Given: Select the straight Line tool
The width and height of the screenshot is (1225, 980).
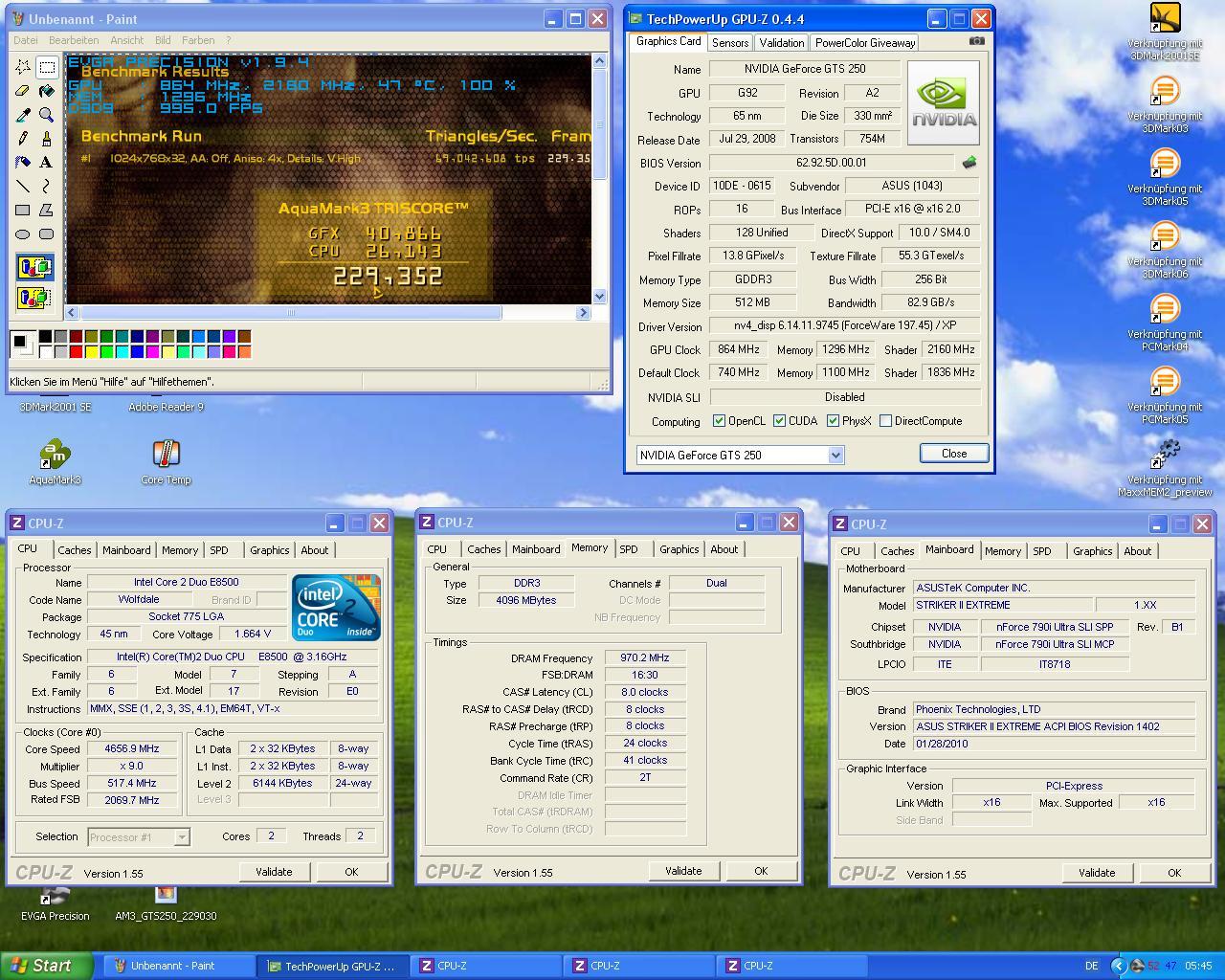Looking at the screenshot, I should tap(23, 187).
